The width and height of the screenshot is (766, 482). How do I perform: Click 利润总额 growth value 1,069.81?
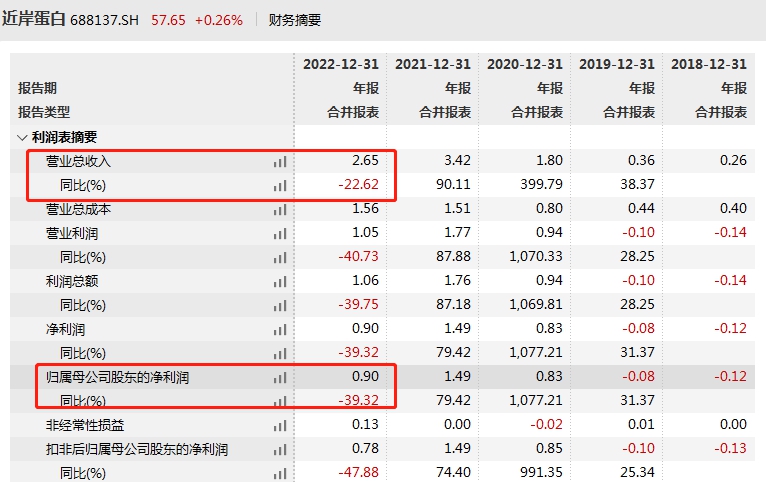pos(536,304)
